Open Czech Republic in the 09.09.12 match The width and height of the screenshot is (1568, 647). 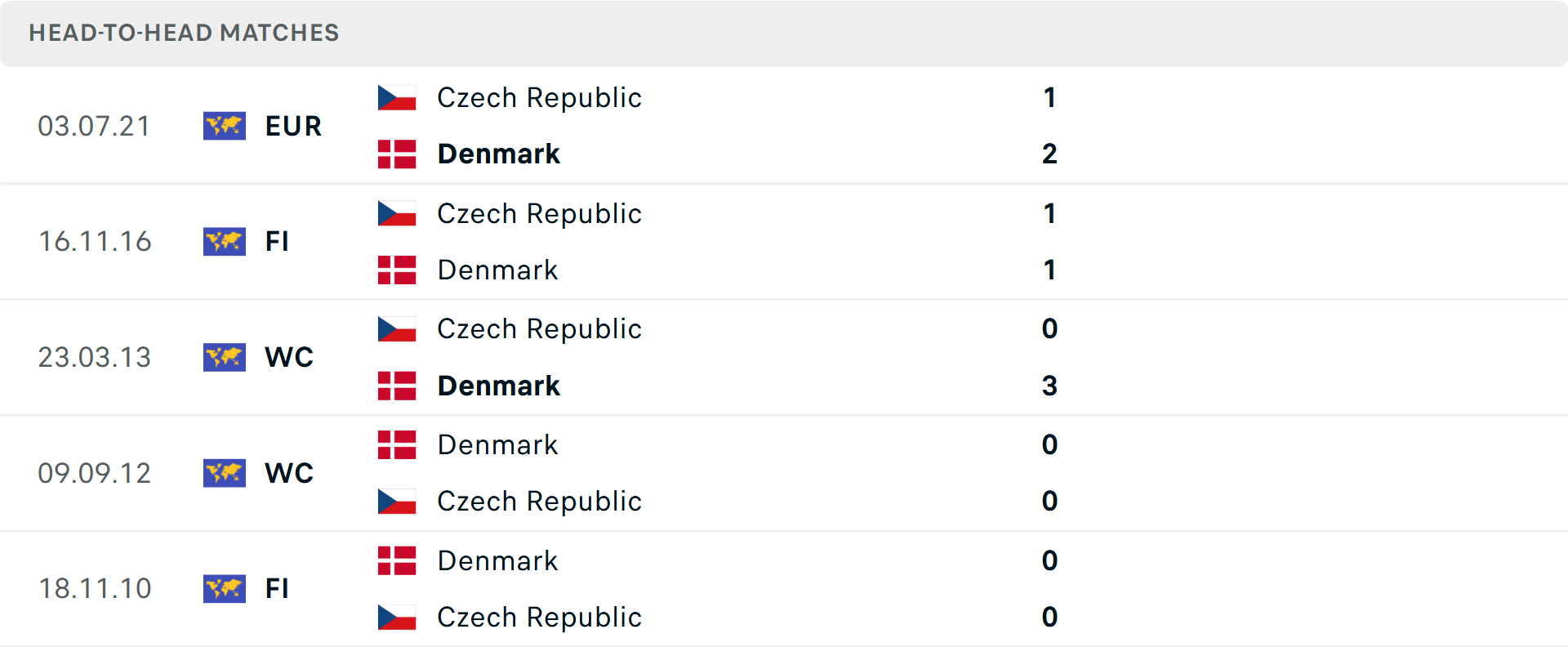coord(539,502)
